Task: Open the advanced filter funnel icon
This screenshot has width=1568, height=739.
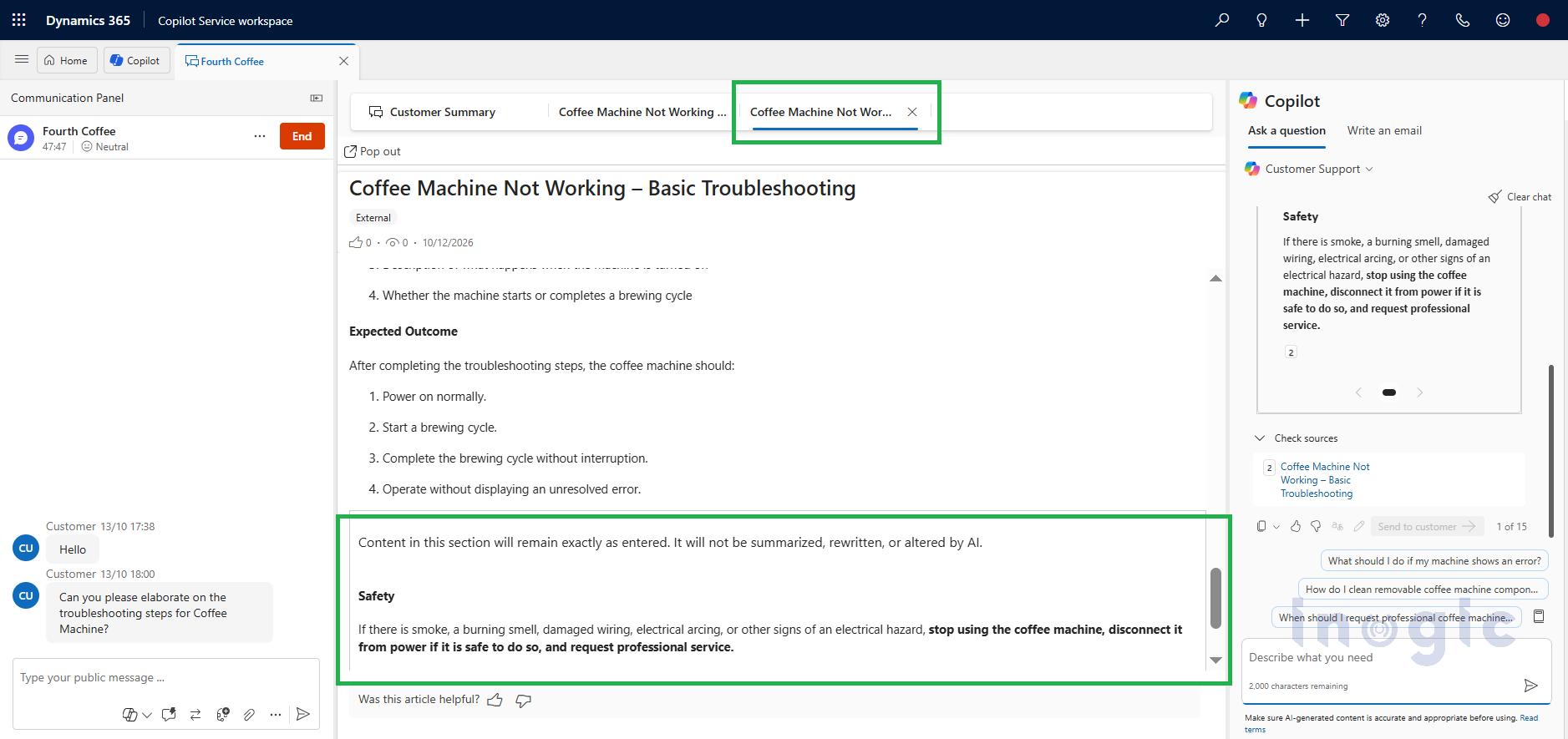Action: [1342, 20]
